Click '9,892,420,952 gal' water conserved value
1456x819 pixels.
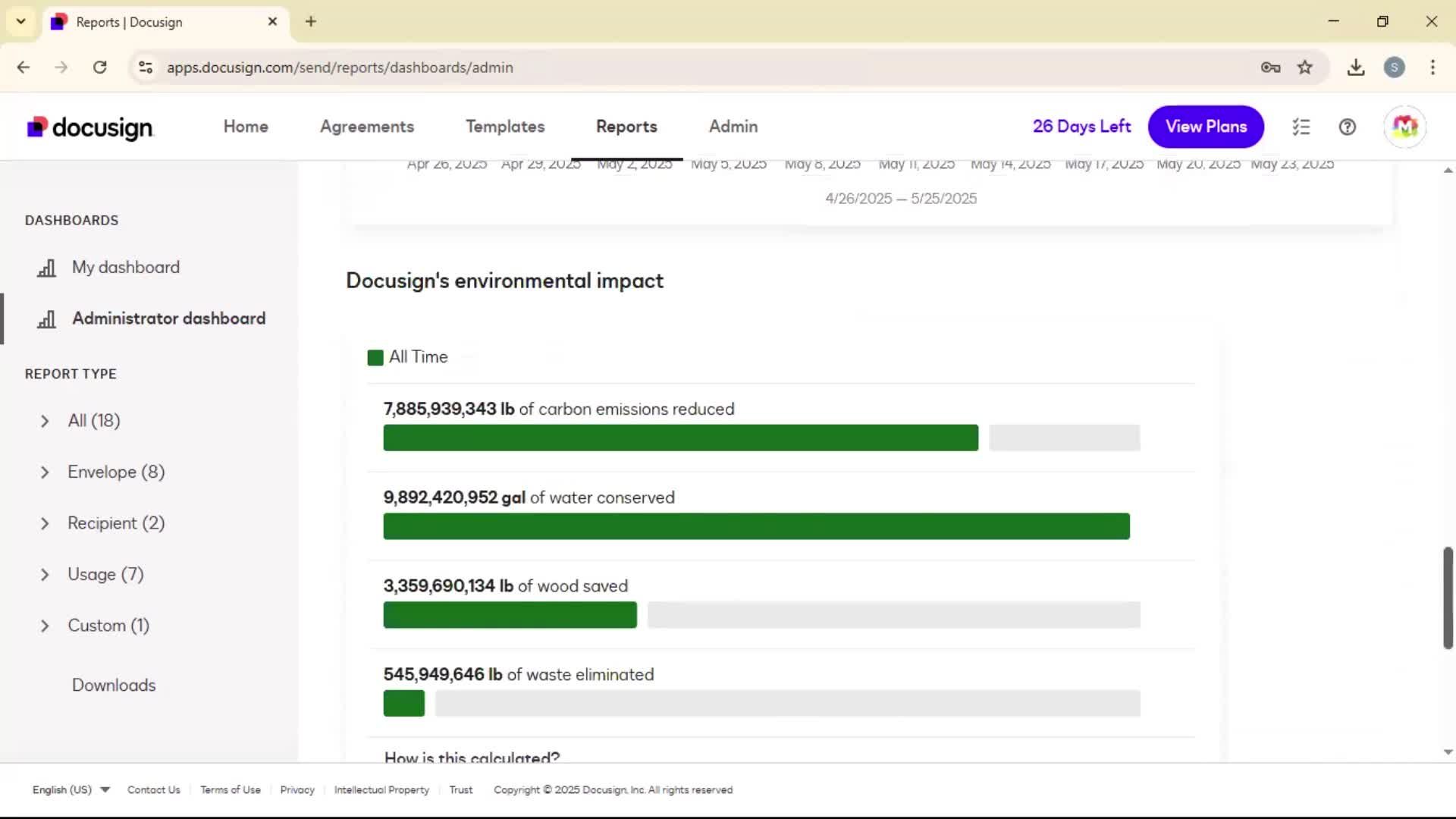coord(454,497)
